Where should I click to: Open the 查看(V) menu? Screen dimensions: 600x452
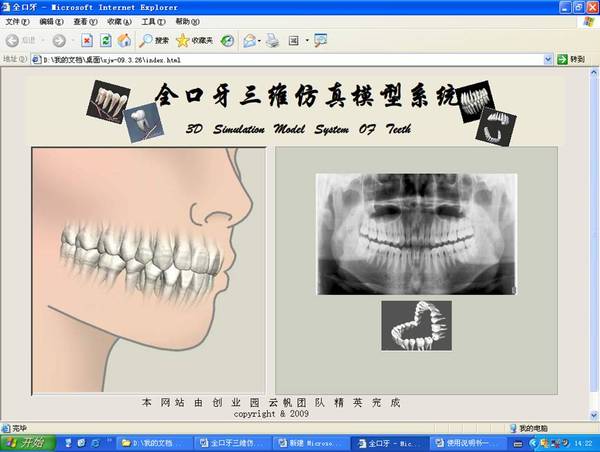point(85,22)
